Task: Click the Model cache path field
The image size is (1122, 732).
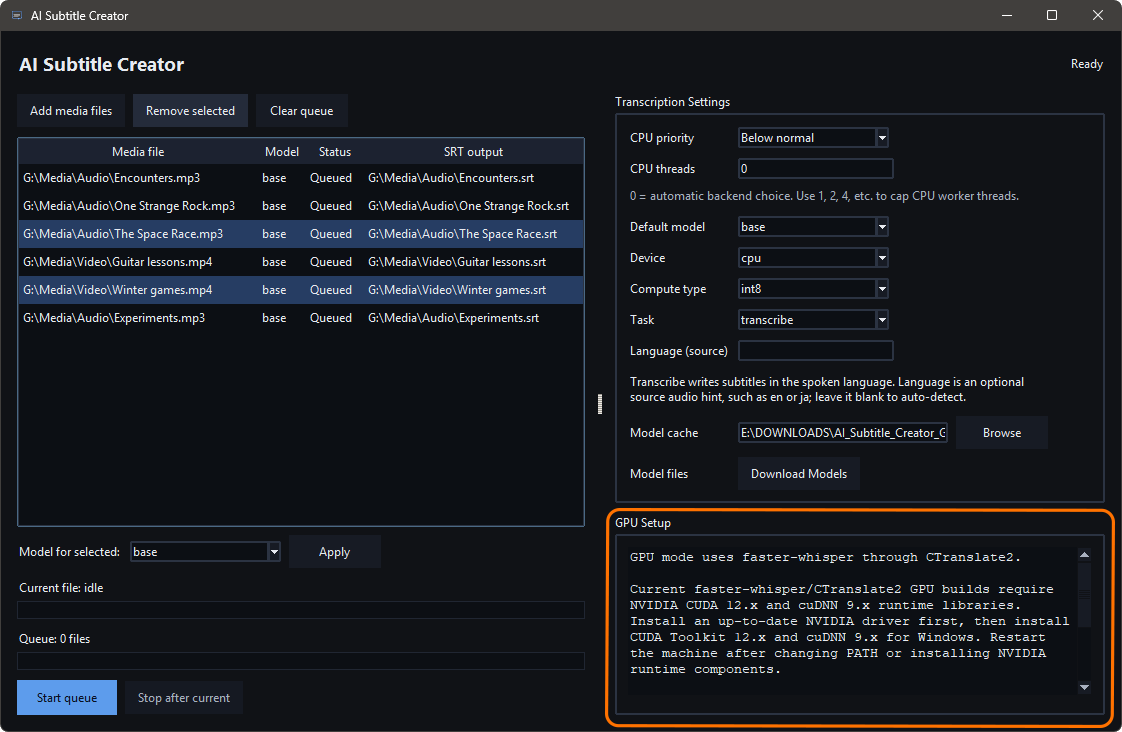Action: pos(842,433)
